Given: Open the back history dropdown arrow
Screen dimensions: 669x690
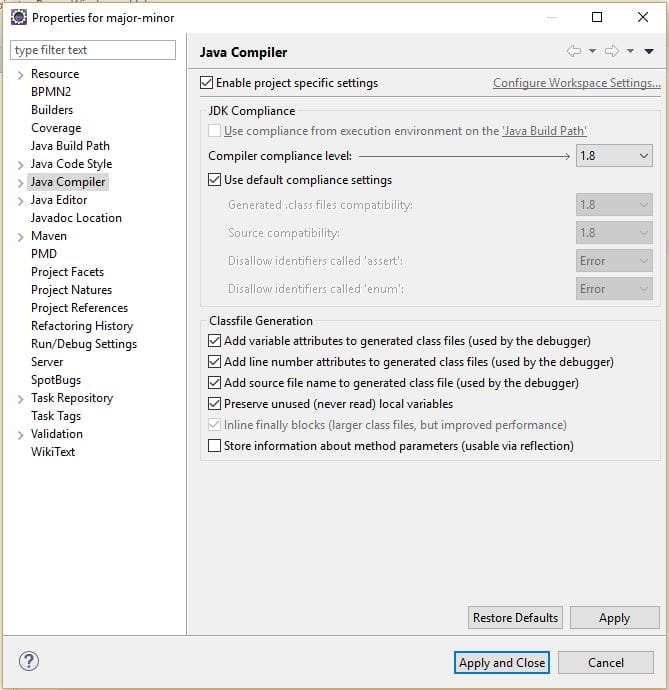Looking at the screenshot, I should pyautogui.click(x=592, y=51).
